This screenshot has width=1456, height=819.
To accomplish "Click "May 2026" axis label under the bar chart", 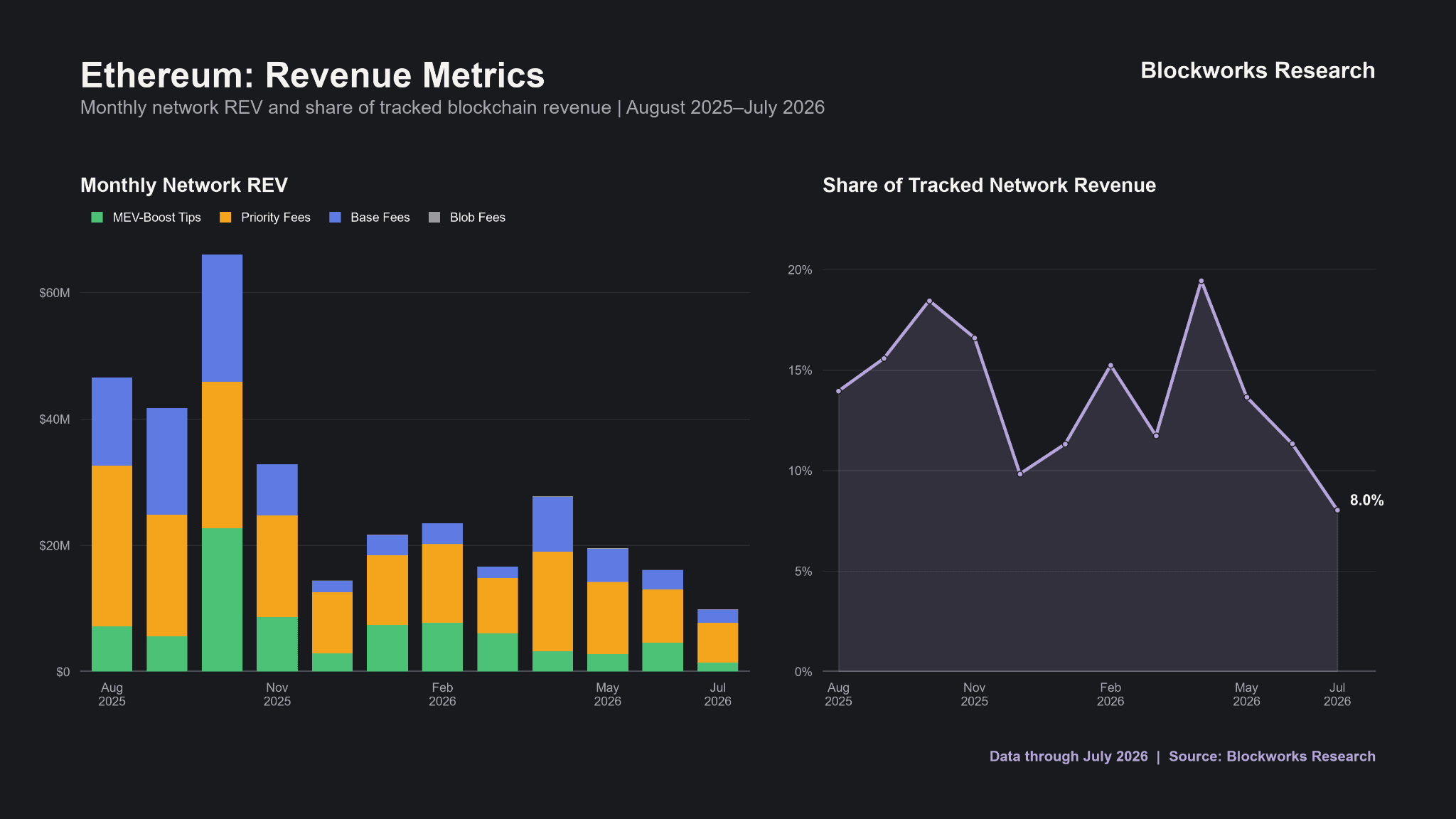I will coord(607,695).
